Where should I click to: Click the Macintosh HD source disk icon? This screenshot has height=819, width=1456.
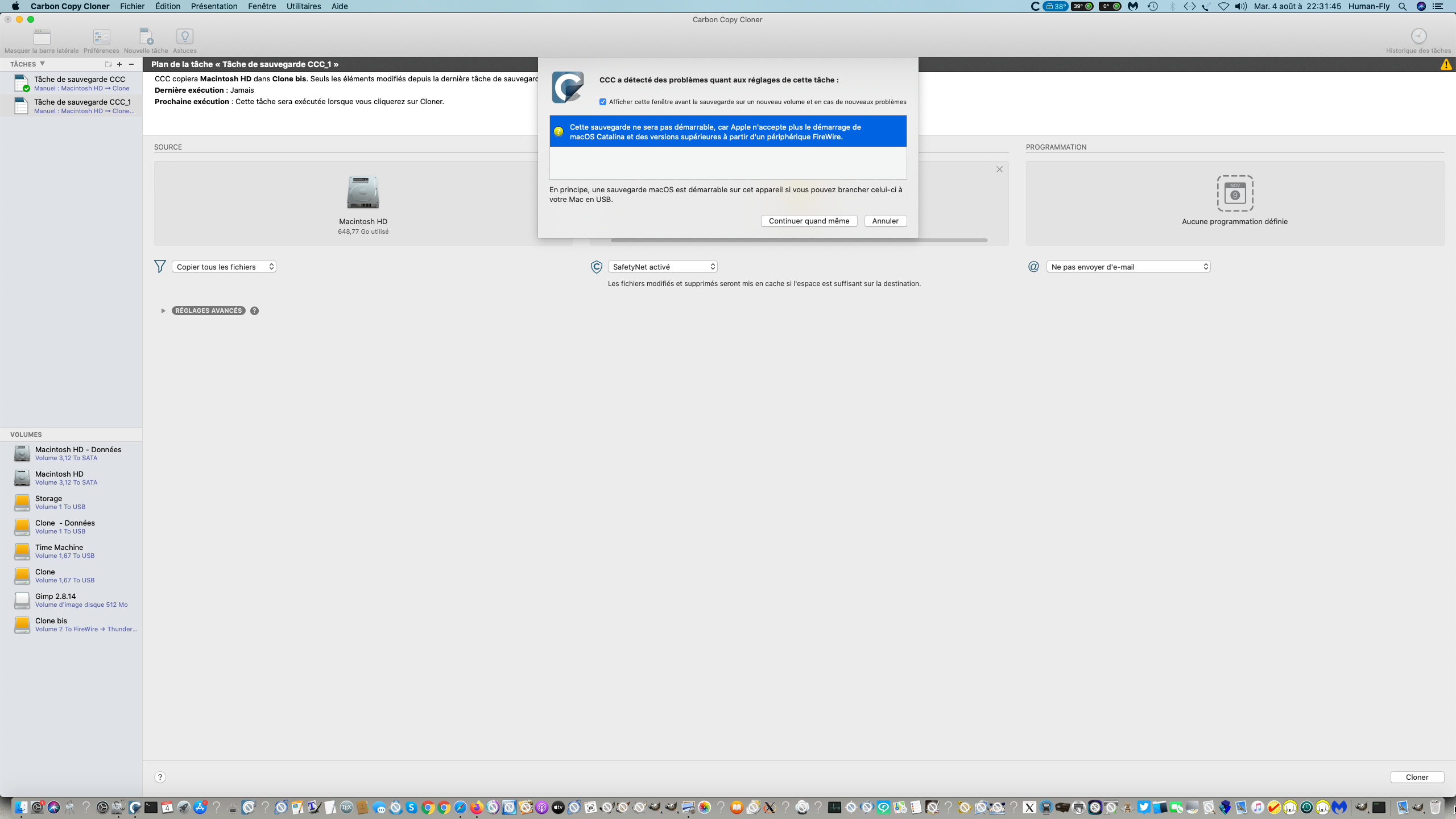point(363,192)
